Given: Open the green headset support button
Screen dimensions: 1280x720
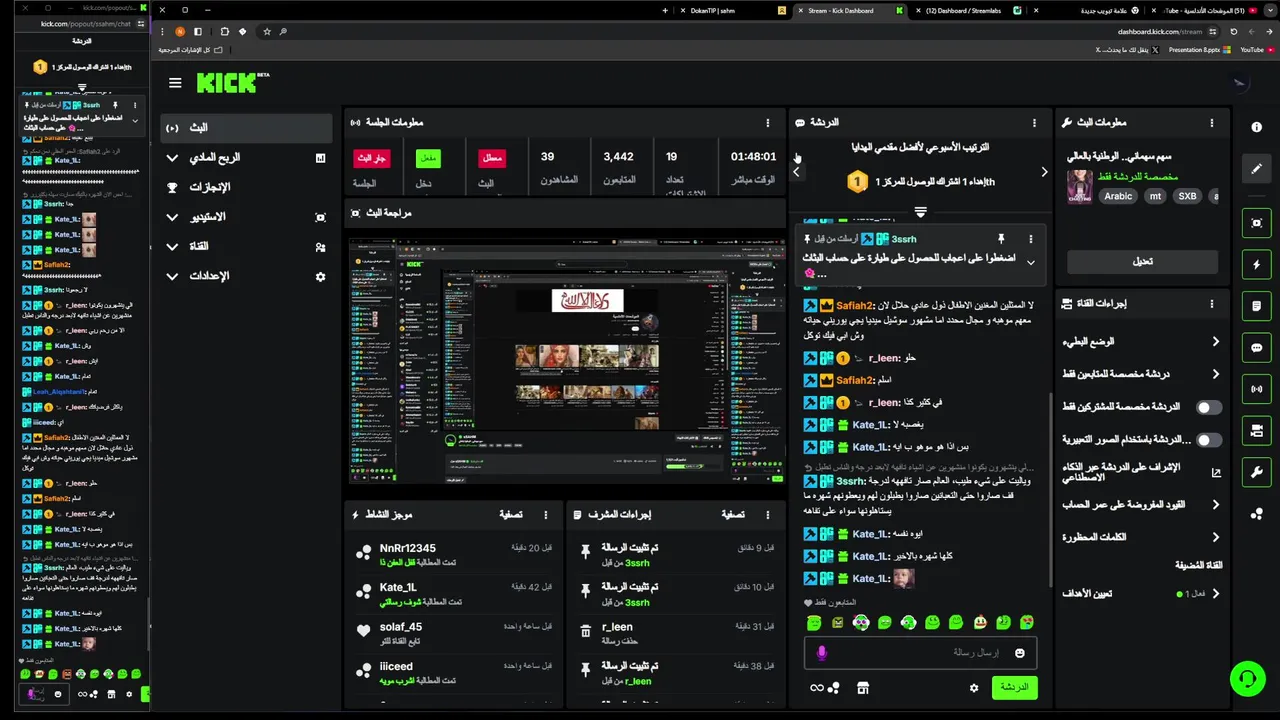Looking at the screenshot, I should pos(1247,679).
